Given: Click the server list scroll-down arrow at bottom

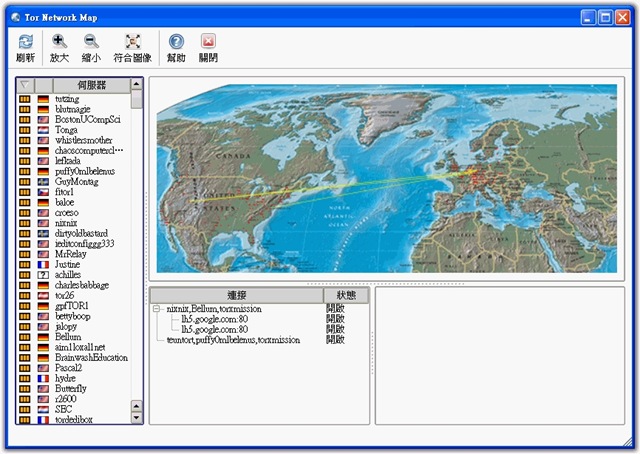Looking at the screenshot, I should (137, 418).
